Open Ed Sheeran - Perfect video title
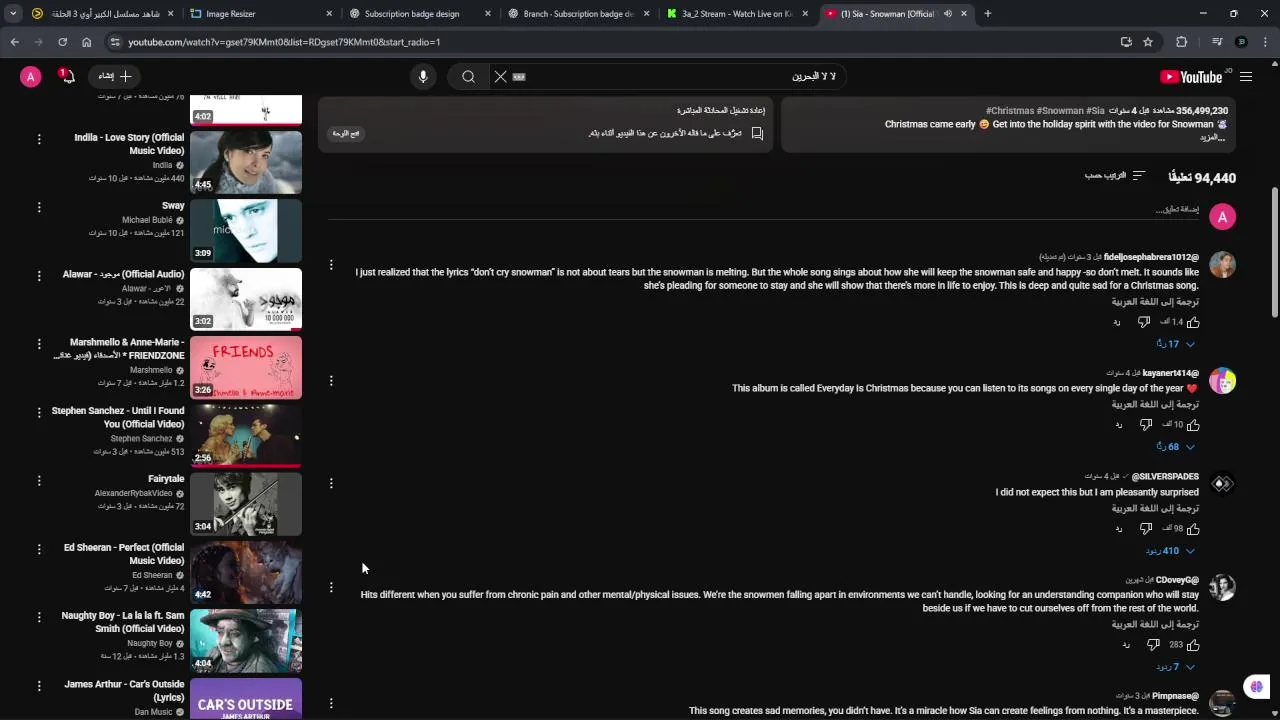Image resolution: width=1280 pixels, height=720 pixels. [124, 554]
